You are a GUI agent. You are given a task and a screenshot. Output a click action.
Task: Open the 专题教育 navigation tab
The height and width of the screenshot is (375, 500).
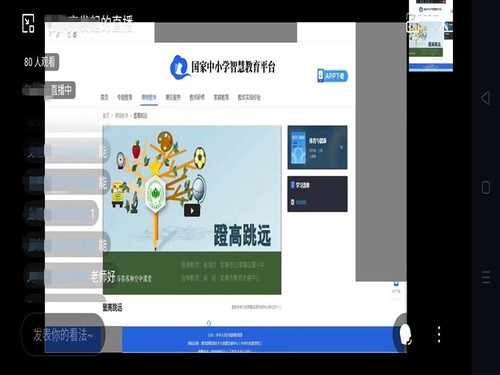pyautogui.click(x=125, y=97)
